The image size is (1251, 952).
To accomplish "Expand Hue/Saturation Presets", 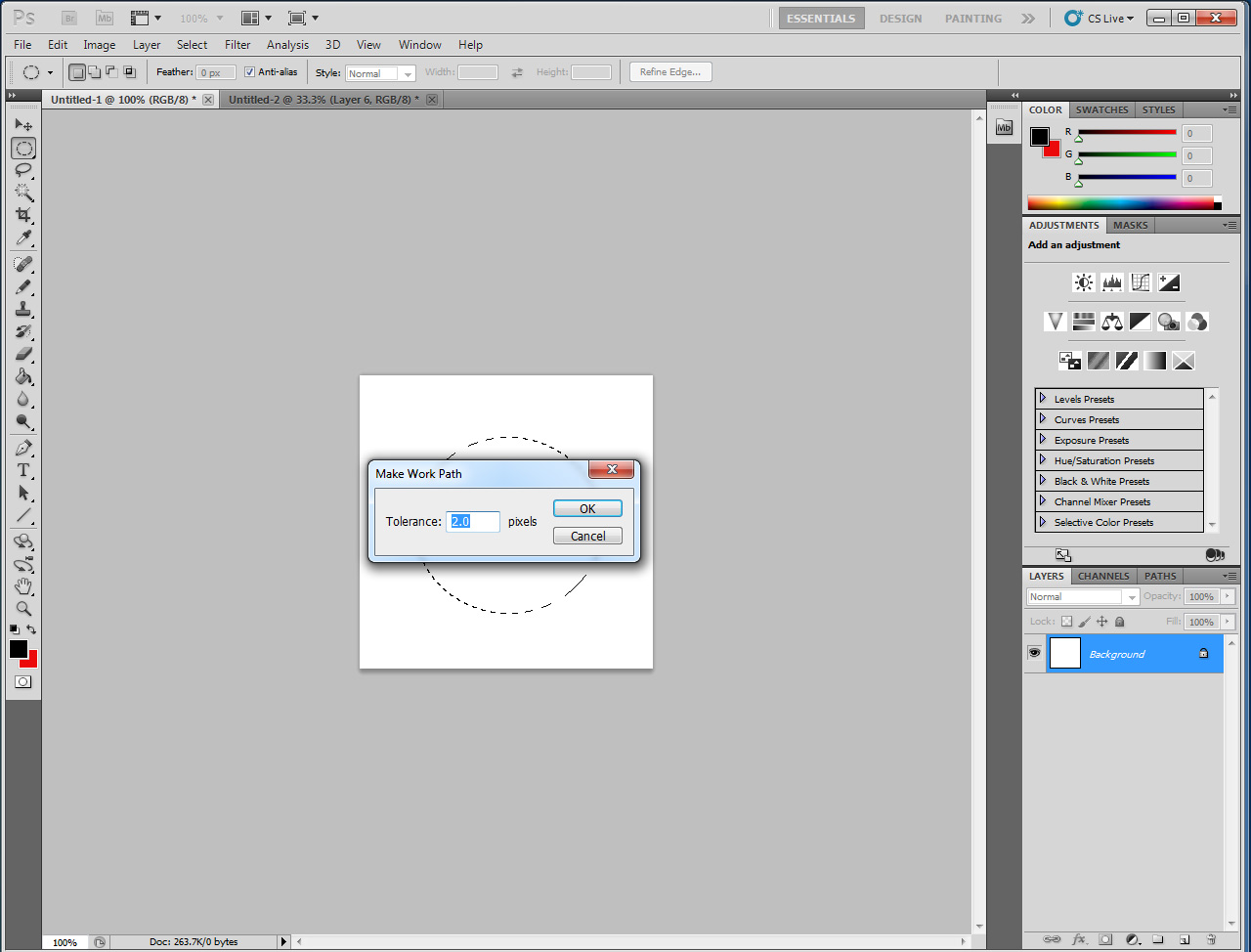I will pyautogui.click(x=1043, y=460).
